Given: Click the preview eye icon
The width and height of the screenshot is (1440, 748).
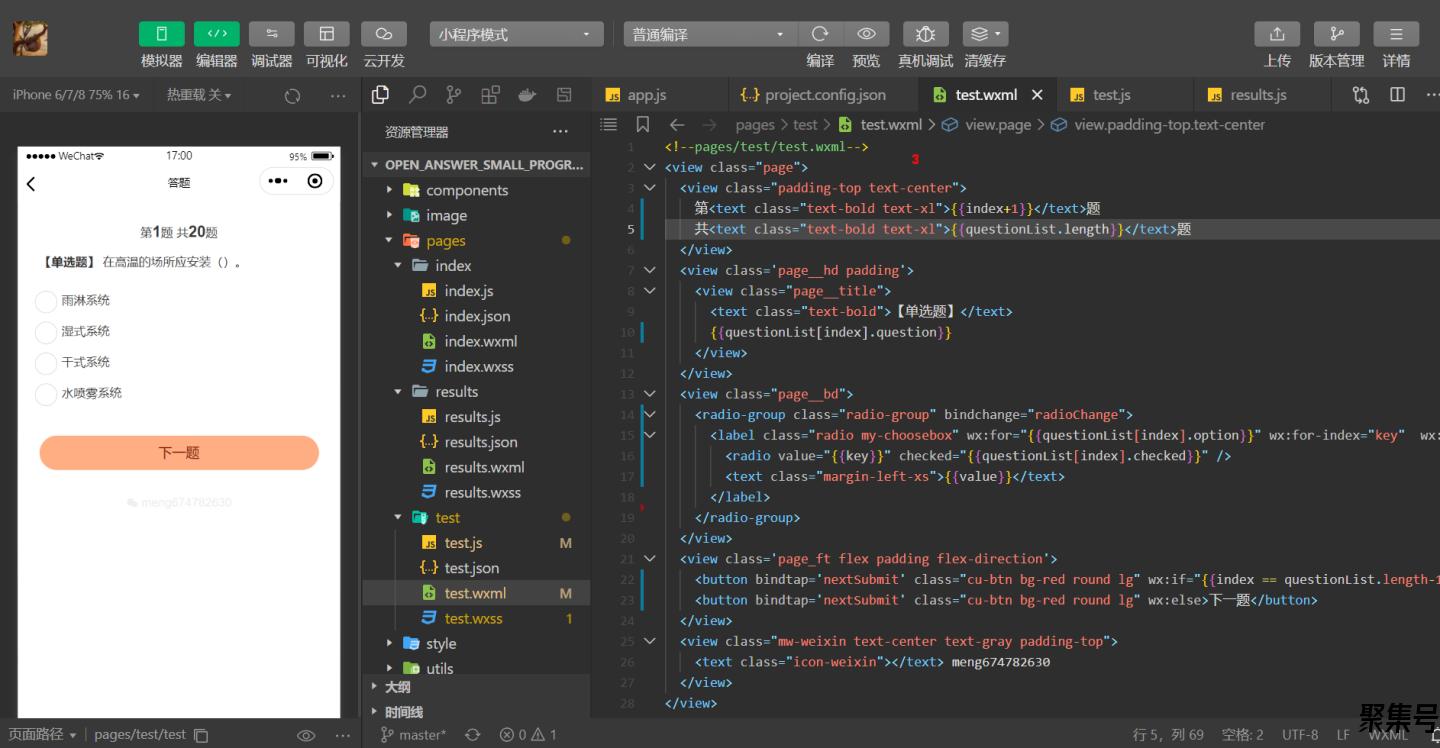Looking at the screenshot, I should tap(866, 34).
